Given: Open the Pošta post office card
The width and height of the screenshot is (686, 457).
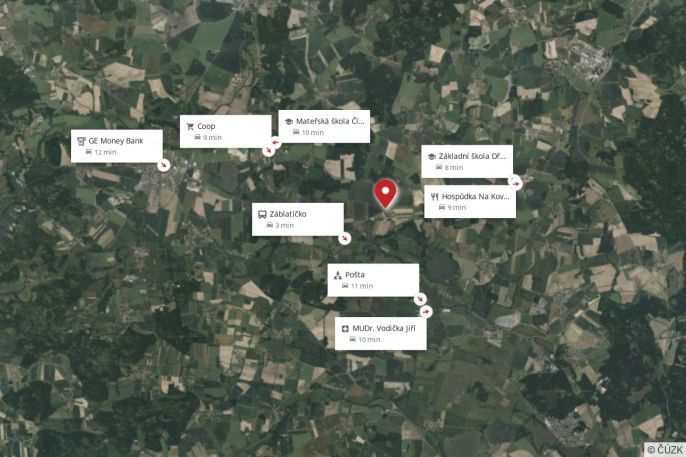Looking at the screenshot, I should (x=373, y=280).
